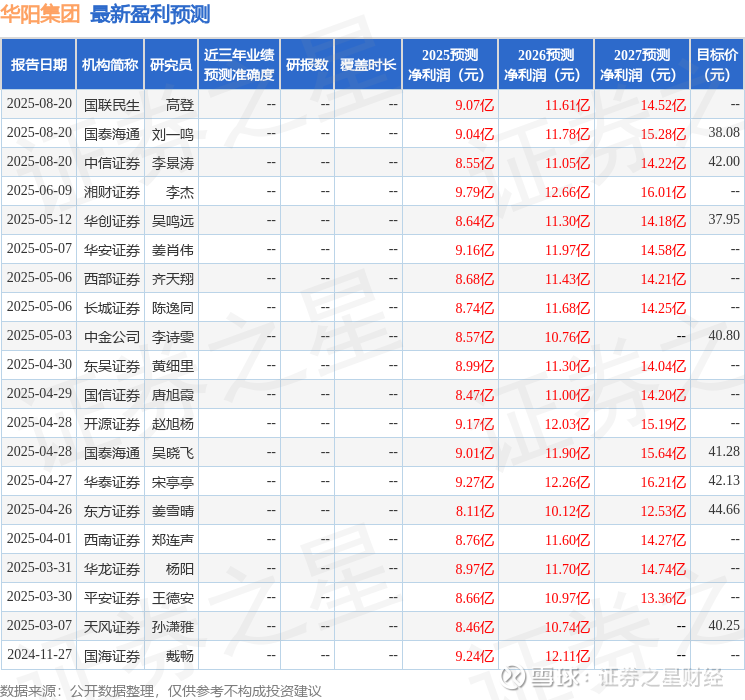Click the 2024-11-27 report date
Image resolution: width=745 pixels, height=700 pixels.
click(x=39, y=654)
